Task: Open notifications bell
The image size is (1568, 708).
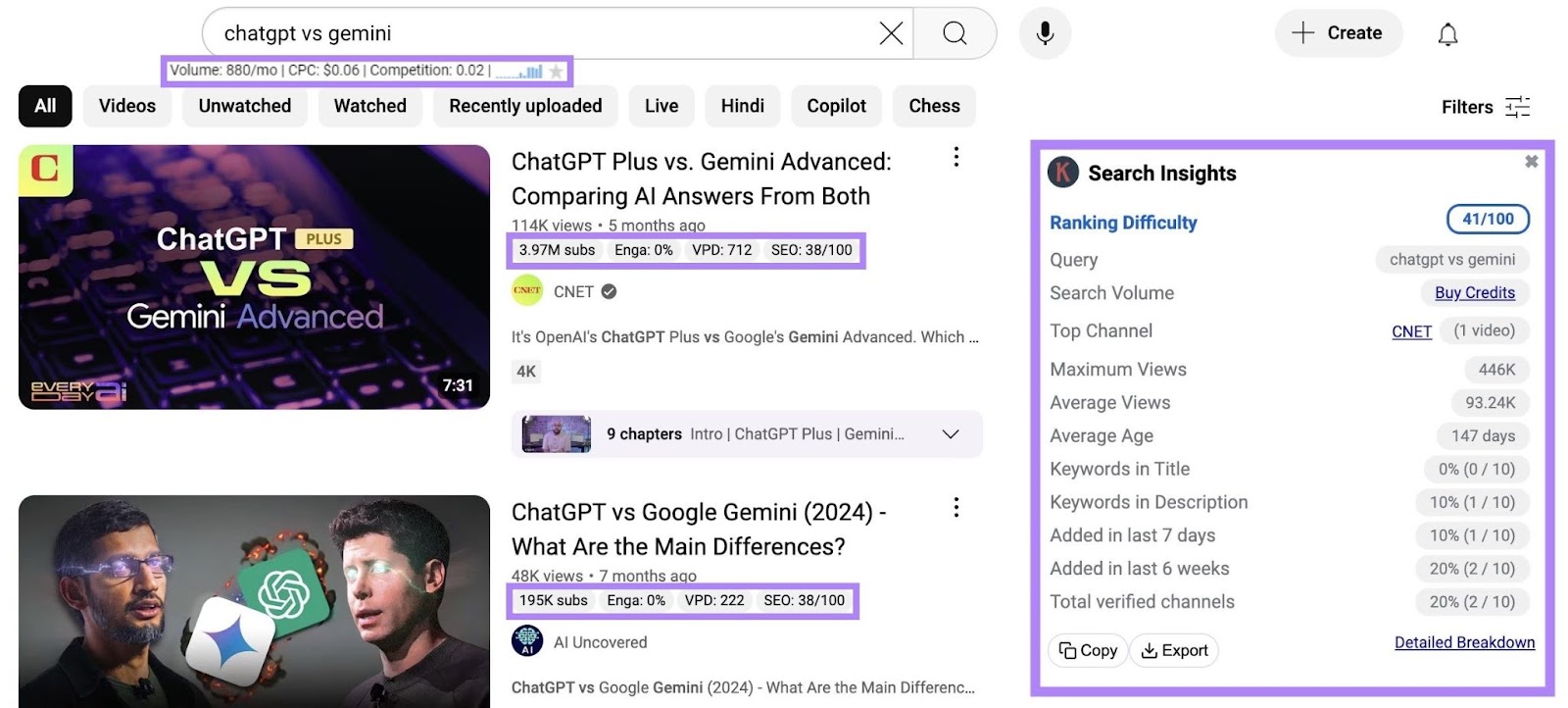Action: point(1447,34)
